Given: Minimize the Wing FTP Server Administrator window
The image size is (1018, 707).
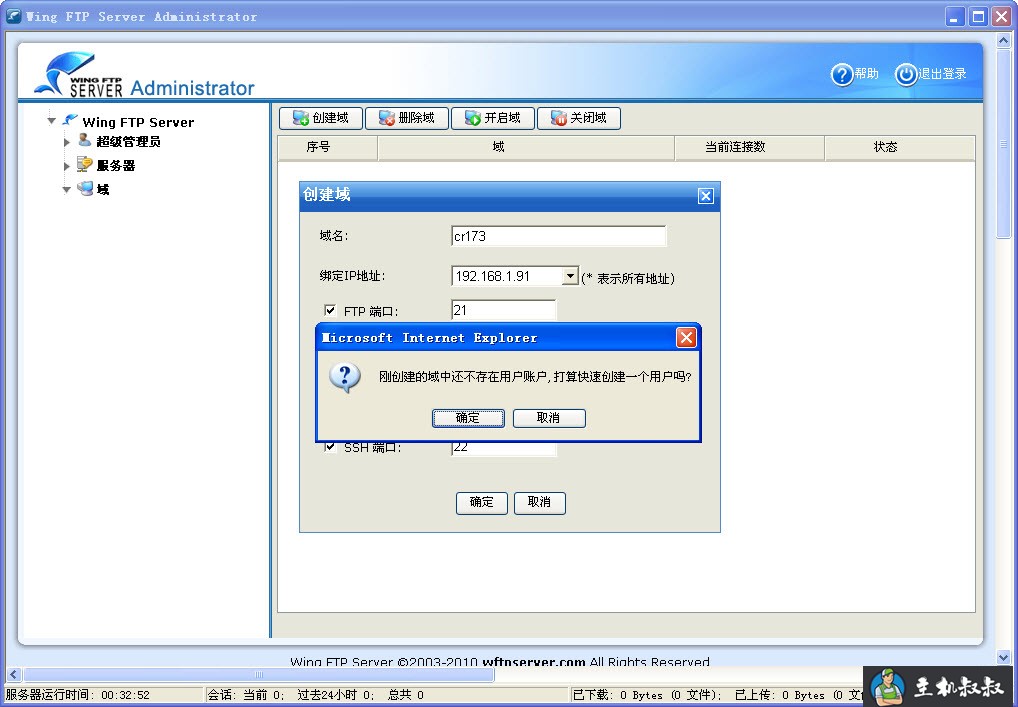Looking at the screenshot, I should click(954, 17).
